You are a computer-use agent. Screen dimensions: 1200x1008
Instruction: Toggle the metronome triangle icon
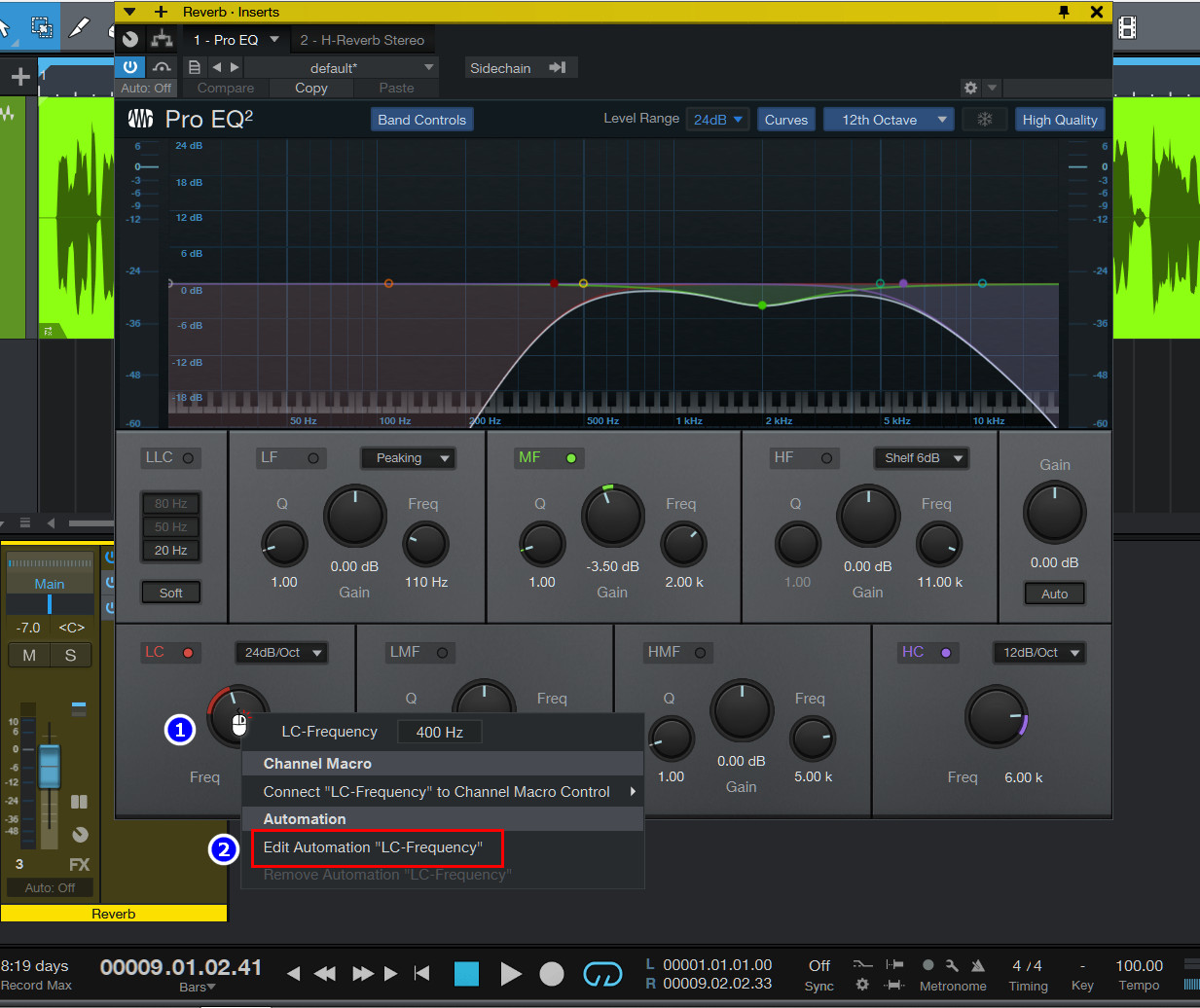click(x=978, y=965)
